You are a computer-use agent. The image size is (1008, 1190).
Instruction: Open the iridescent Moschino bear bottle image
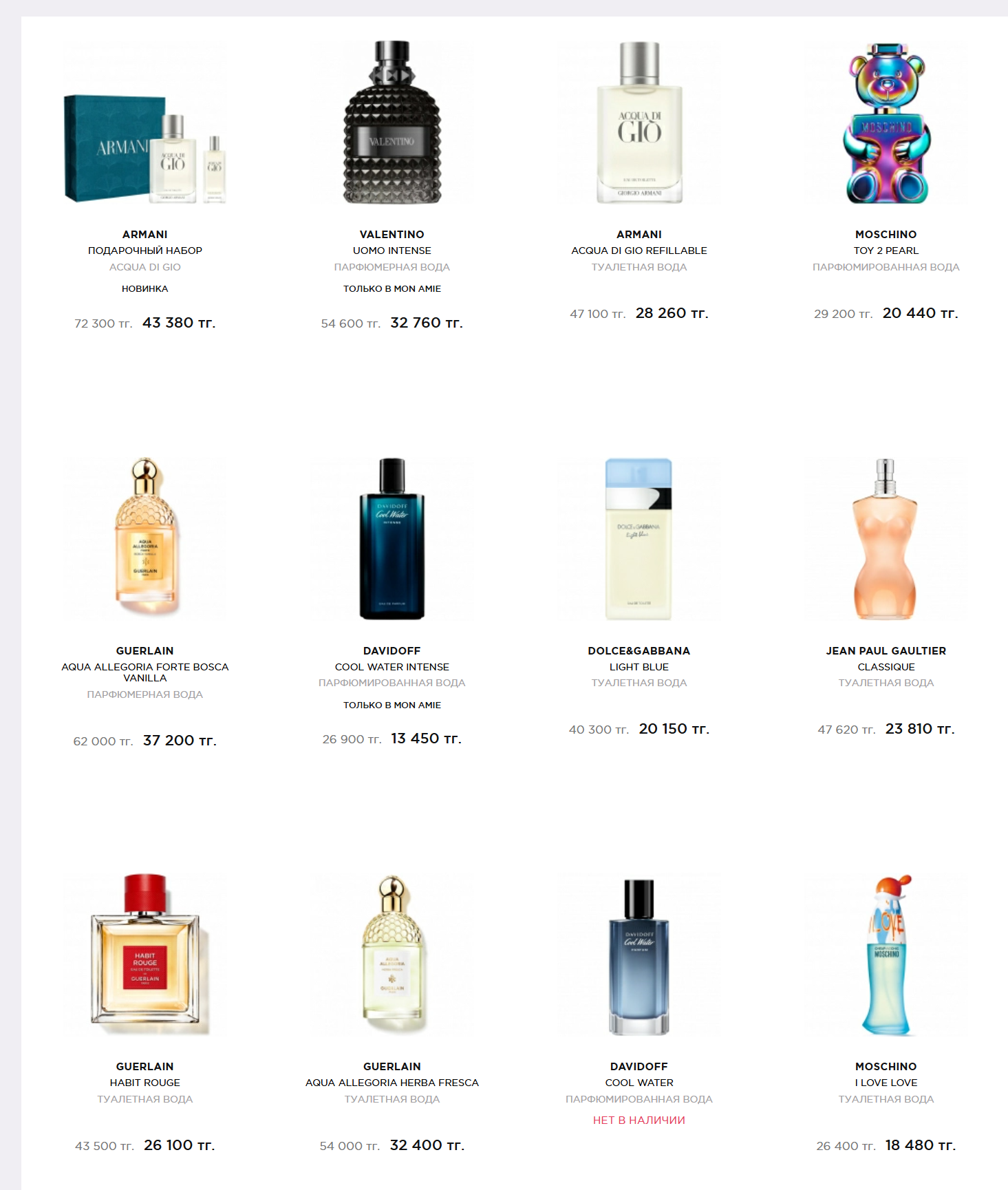[x=886, y=123]
